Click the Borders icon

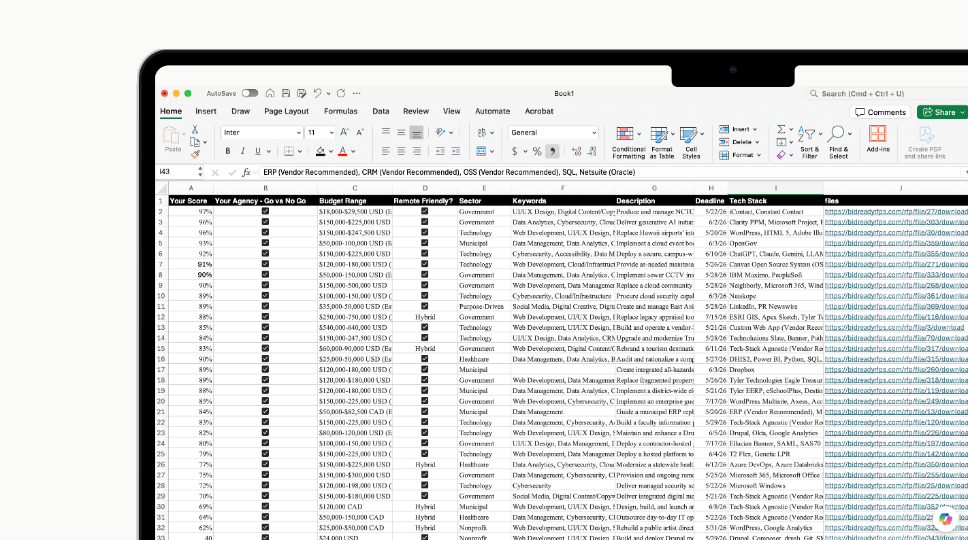pos(288,151)
